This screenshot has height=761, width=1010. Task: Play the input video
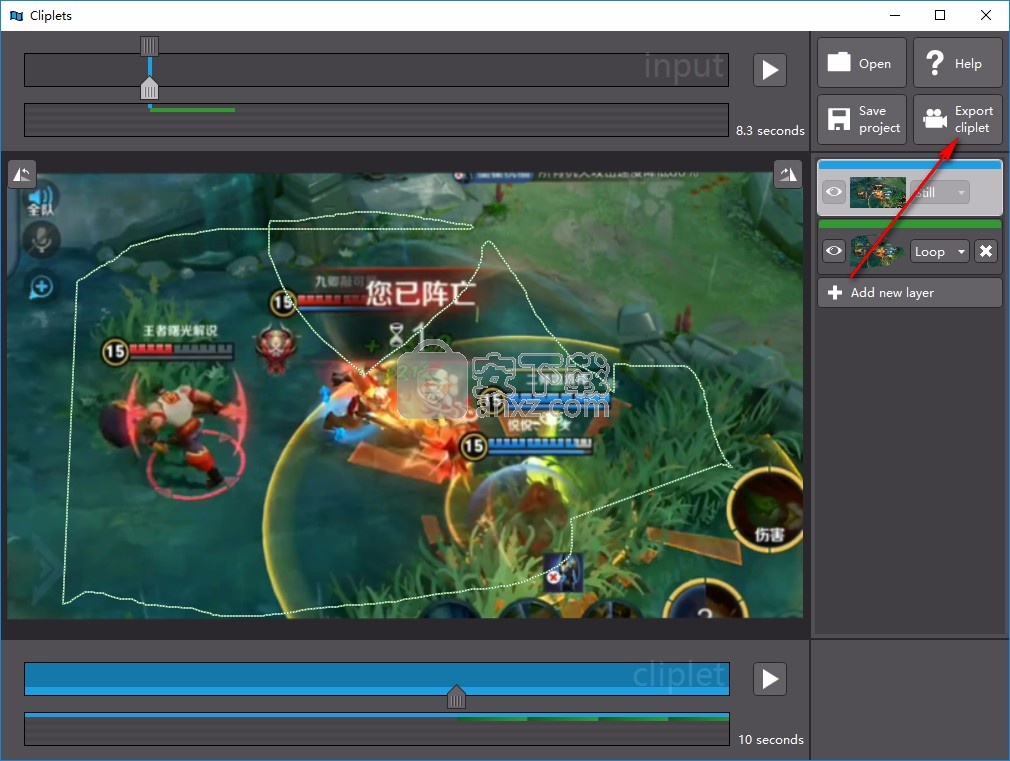coord(770,70)
